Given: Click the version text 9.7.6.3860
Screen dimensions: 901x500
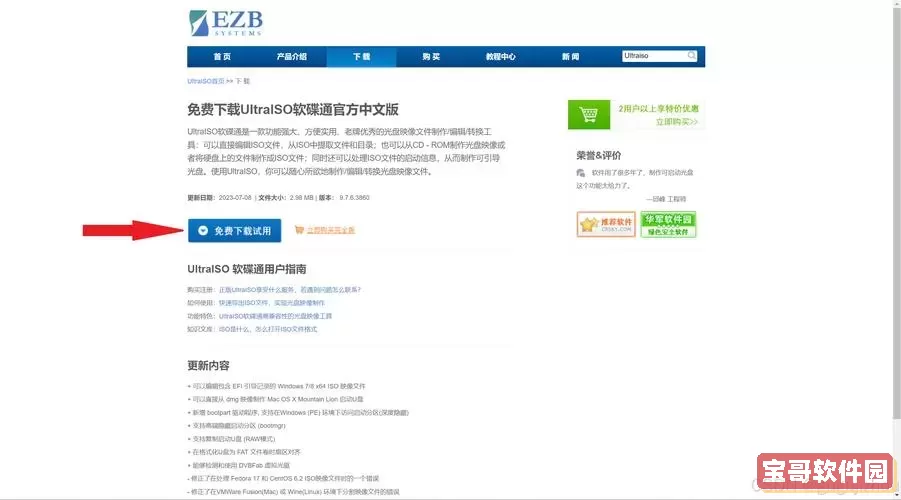Looking at the screenshot, I should coord(354,198).
